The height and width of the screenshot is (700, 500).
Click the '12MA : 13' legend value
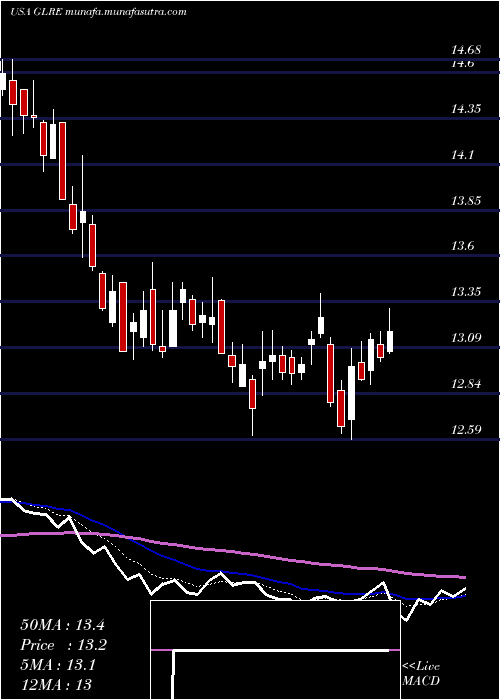[56, 684]
